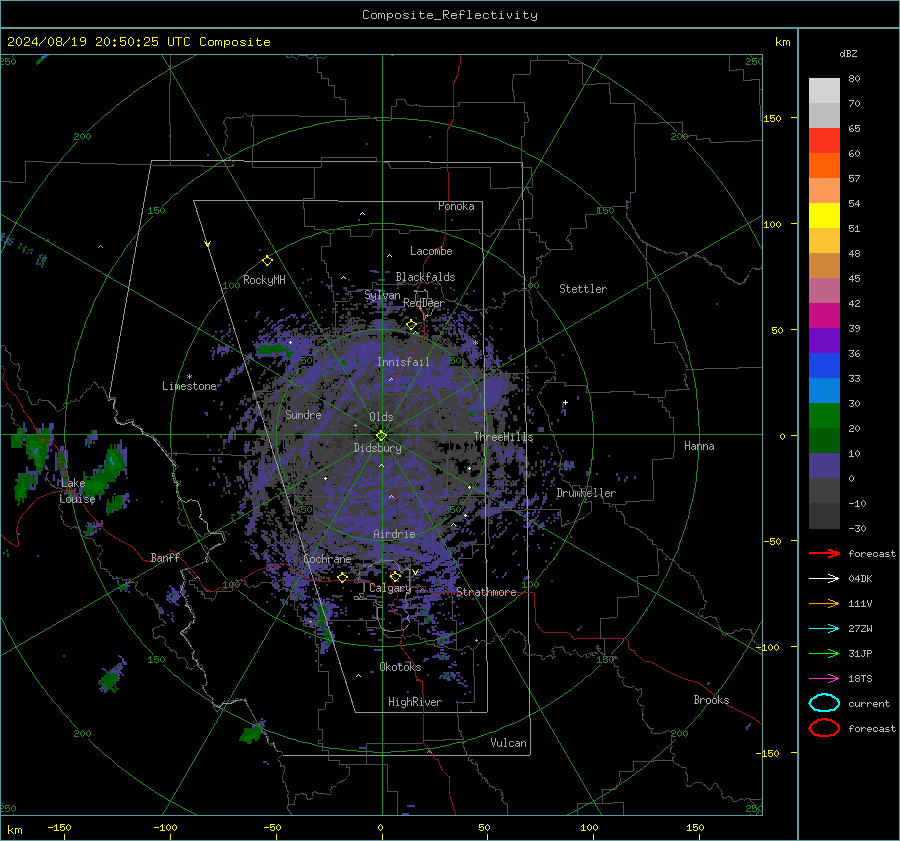The width and height of the screenshot is (900, 841).
Task: Click the white 04DK arrow icon
Action: tap(824, 579)
